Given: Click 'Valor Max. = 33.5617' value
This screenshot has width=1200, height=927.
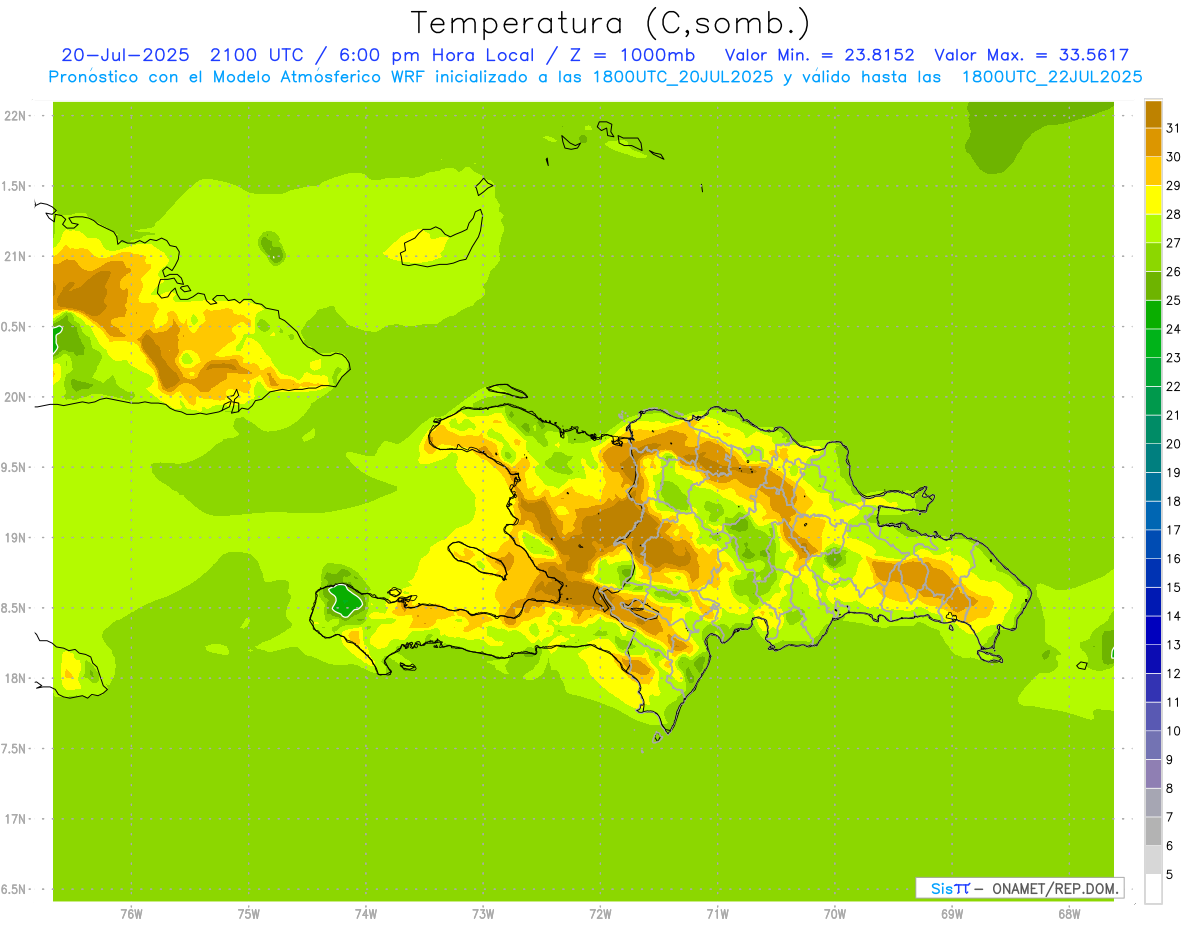Looking at the screenshot, I should click(1031, 55).
